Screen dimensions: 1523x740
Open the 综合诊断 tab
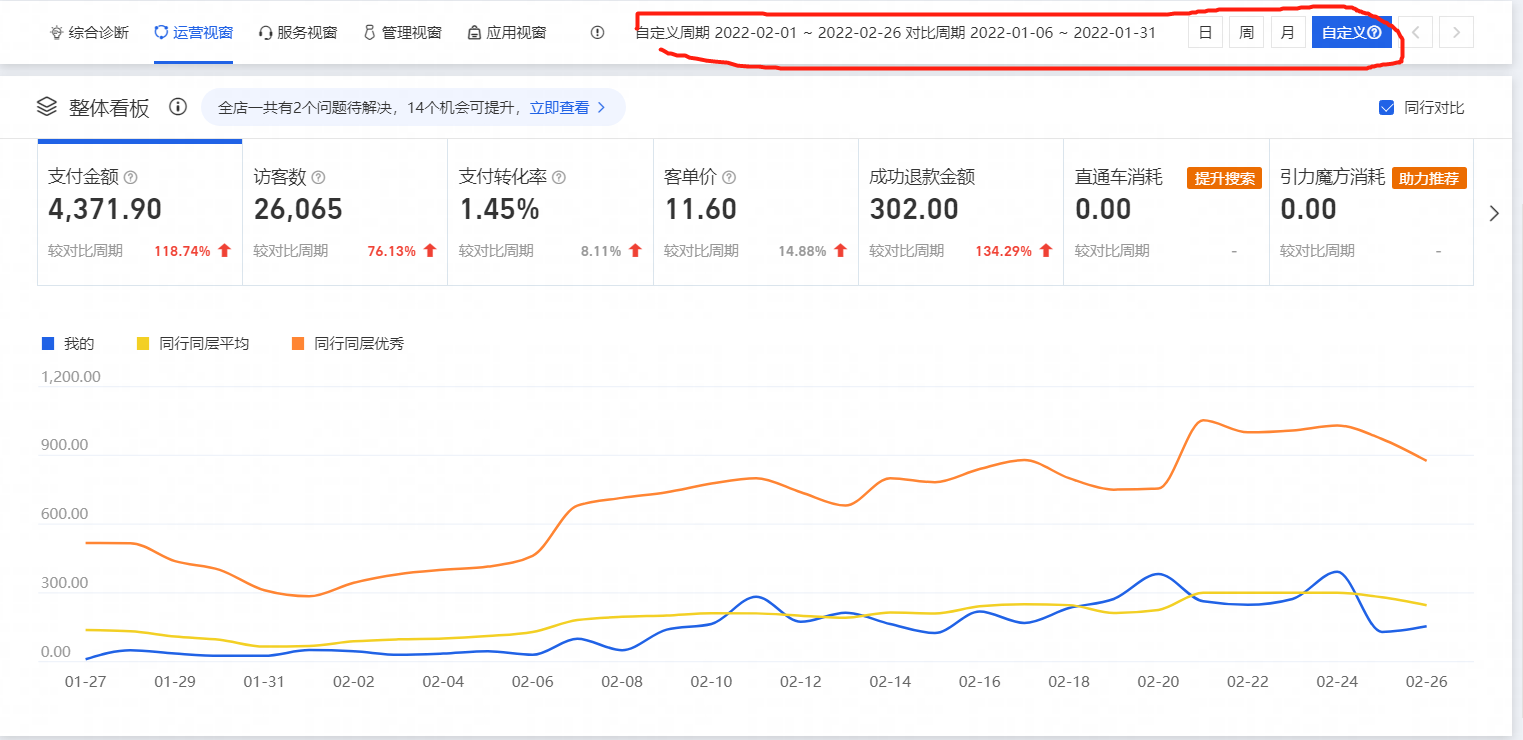(89, 32)
